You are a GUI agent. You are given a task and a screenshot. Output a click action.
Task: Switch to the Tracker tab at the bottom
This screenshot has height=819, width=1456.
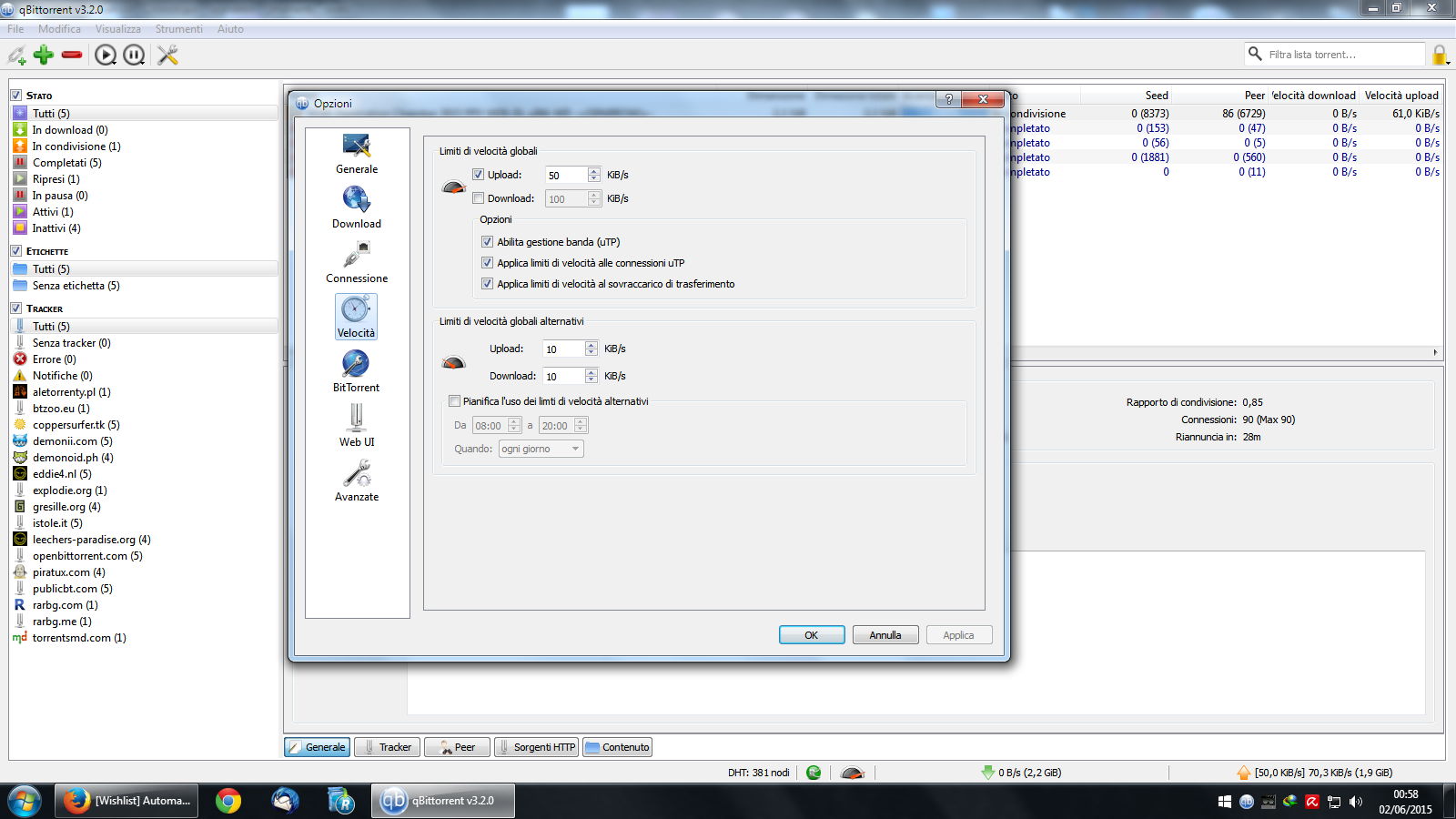tap(386, 747)
